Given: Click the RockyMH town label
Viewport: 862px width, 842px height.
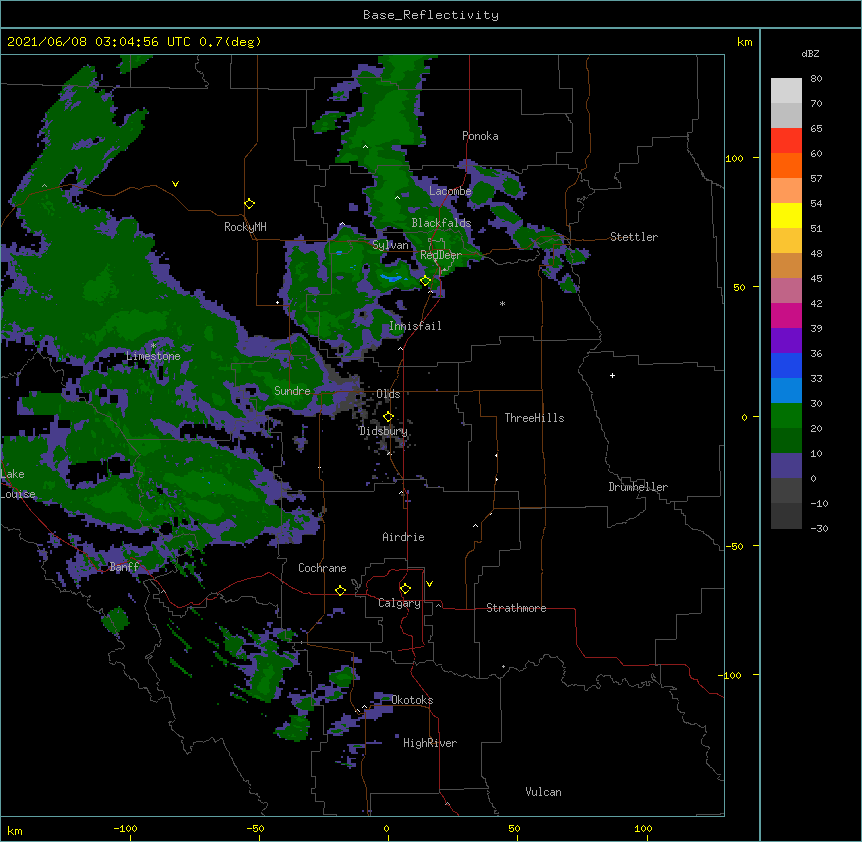Looking at the screenshot, I should click(x=245, y=227).
